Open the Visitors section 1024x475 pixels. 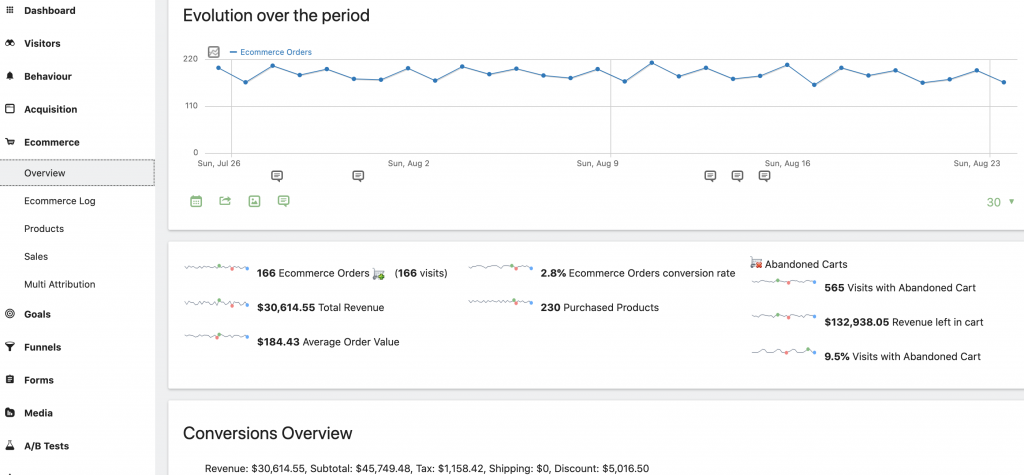point(42,43)
